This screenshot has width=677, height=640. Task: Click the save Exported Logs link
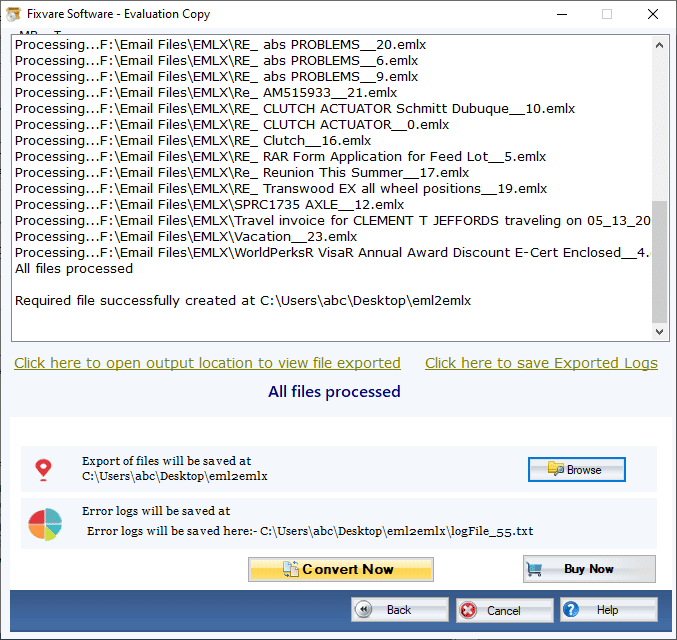[x=541, y=363]
